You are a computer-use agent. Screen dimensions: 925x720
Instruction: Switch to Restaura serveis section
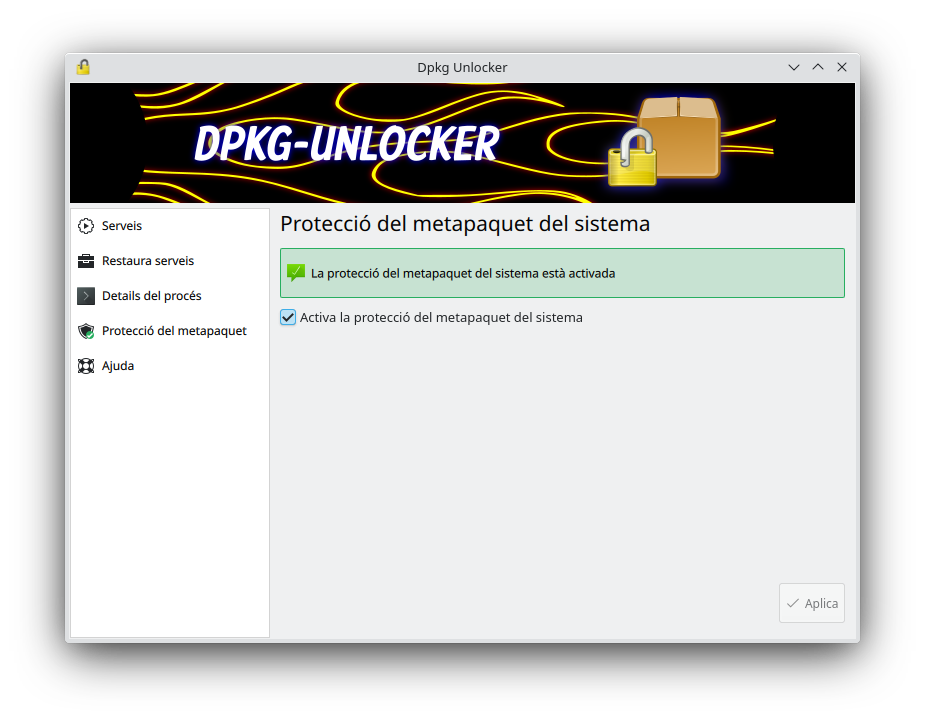(148, 261)
